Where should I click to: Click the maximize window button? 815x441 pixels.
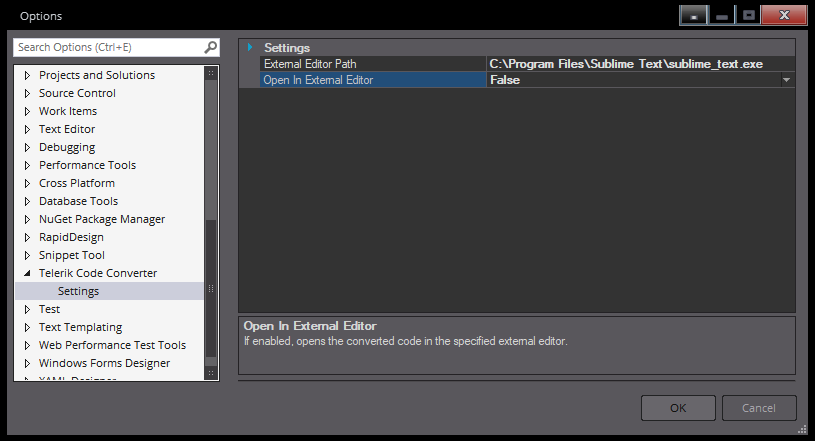pyautogui.click(x=748, y=15)
